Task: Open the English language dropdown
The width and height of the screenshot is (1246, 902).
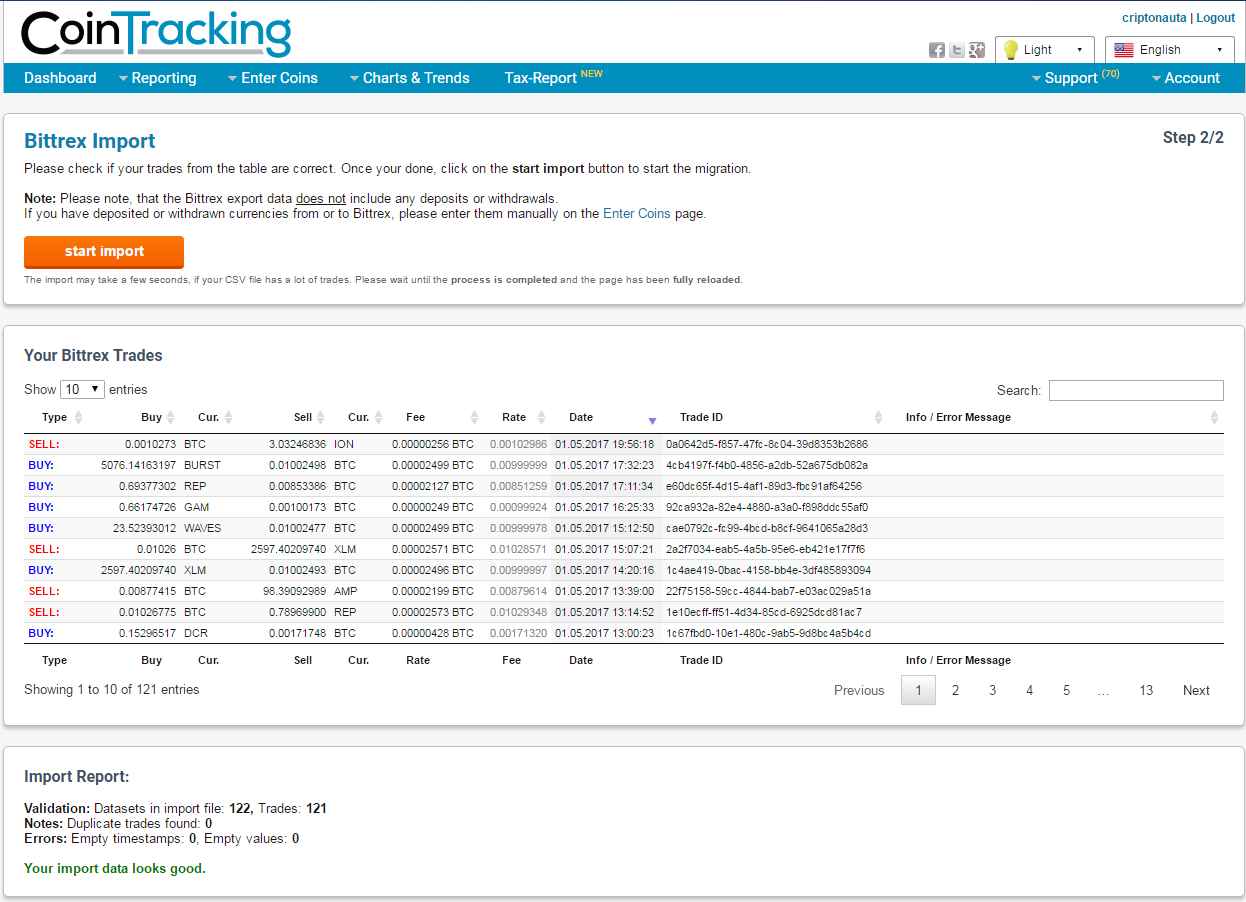Action: [x=1170, y=50]
